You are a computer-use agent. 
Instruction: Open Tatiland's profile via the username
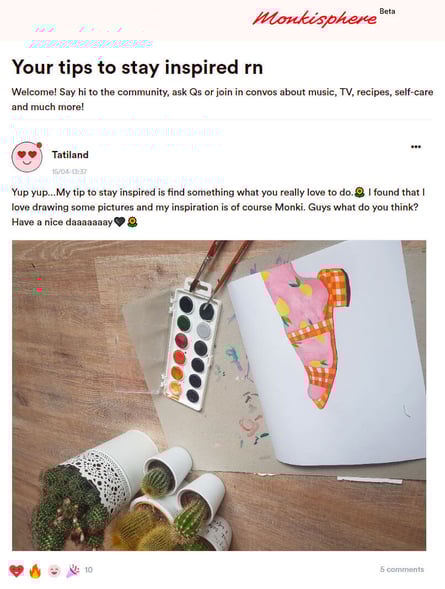click(x=70, y=155)
